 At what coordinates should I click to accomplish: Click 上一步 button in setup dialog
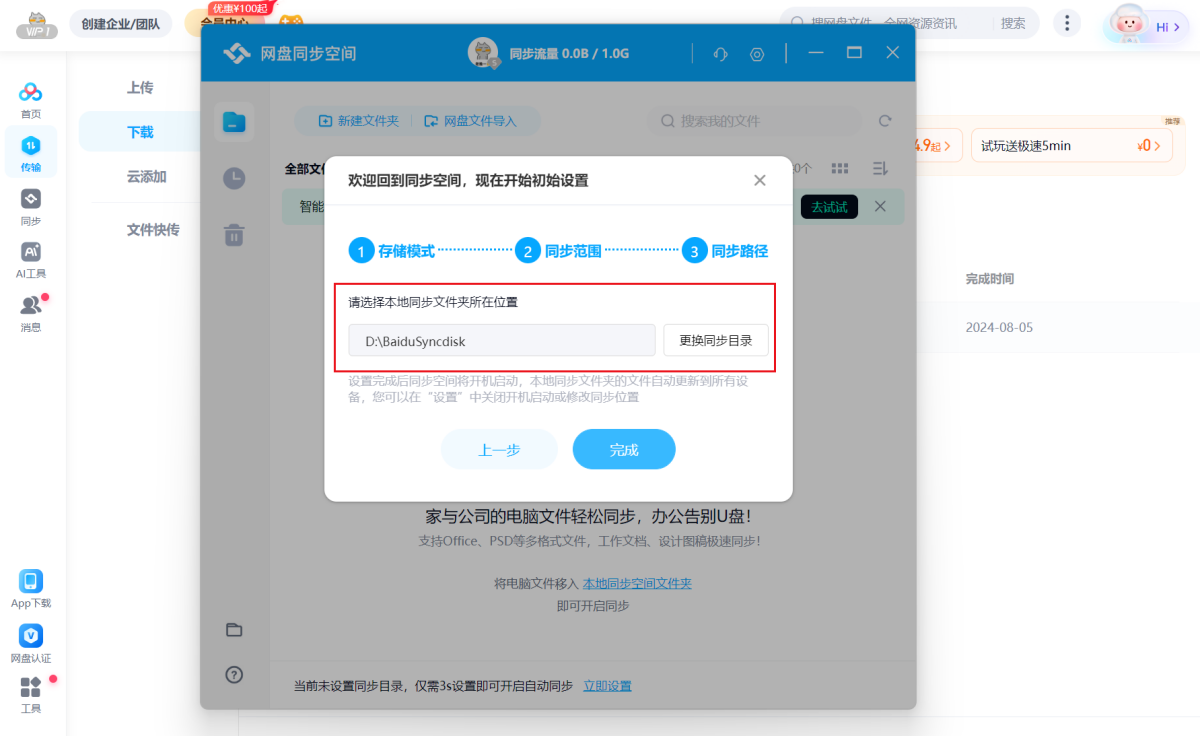[499, 449]
